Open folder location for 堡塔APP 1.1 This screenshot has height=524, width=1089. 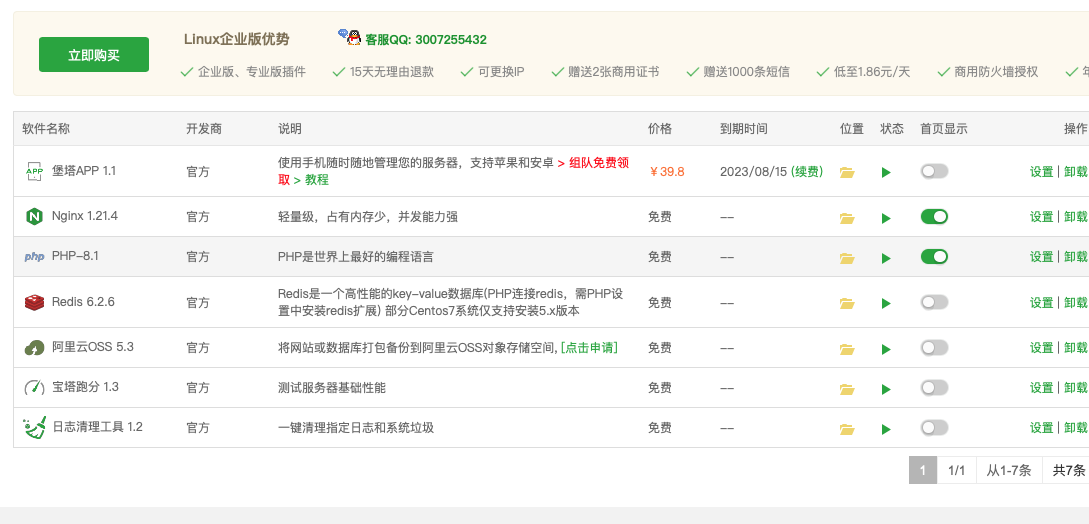847,172
